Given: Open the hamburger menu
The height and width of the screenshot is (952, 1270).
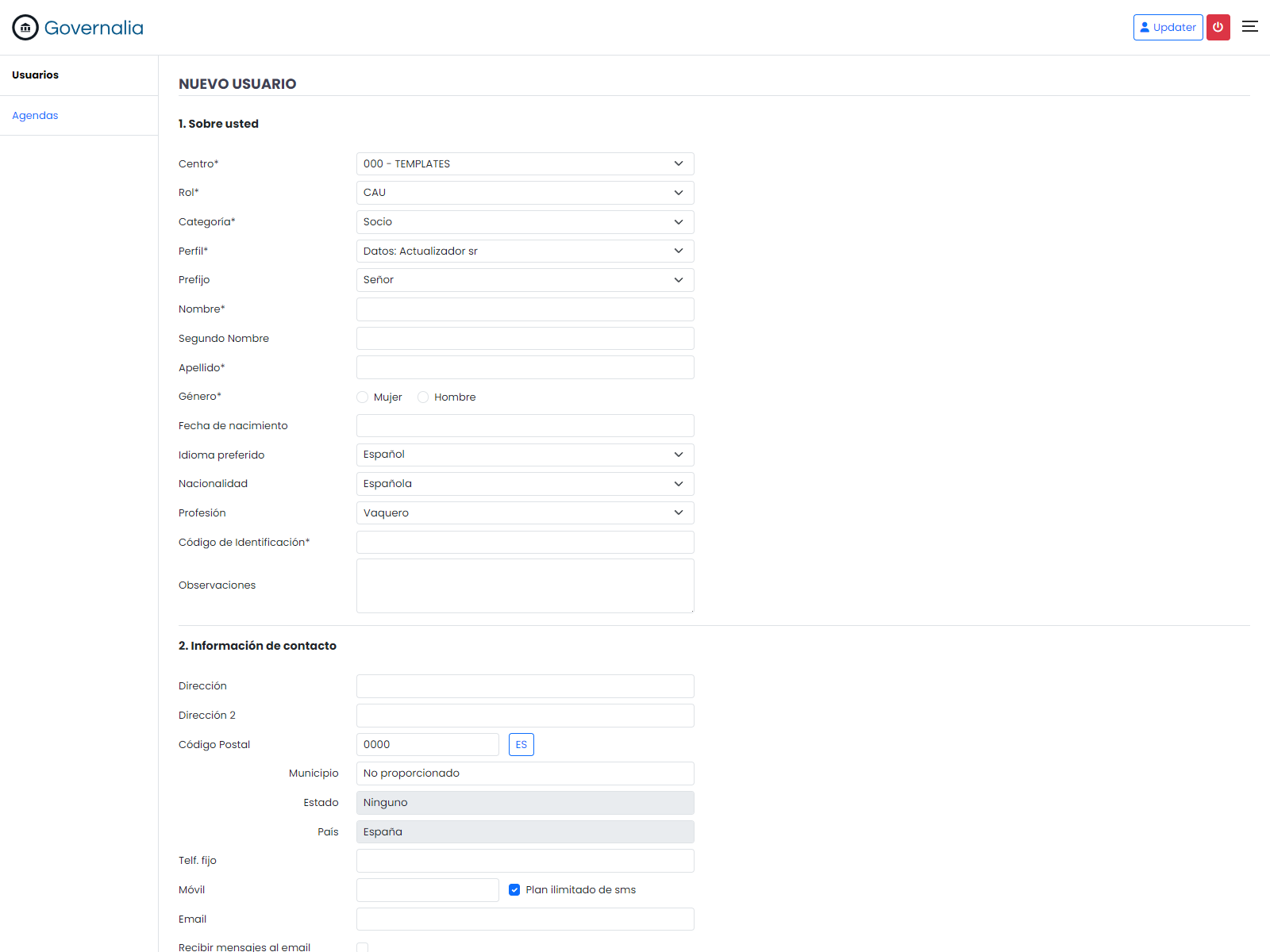Looking at the screenshot, I should [1249, 26].
